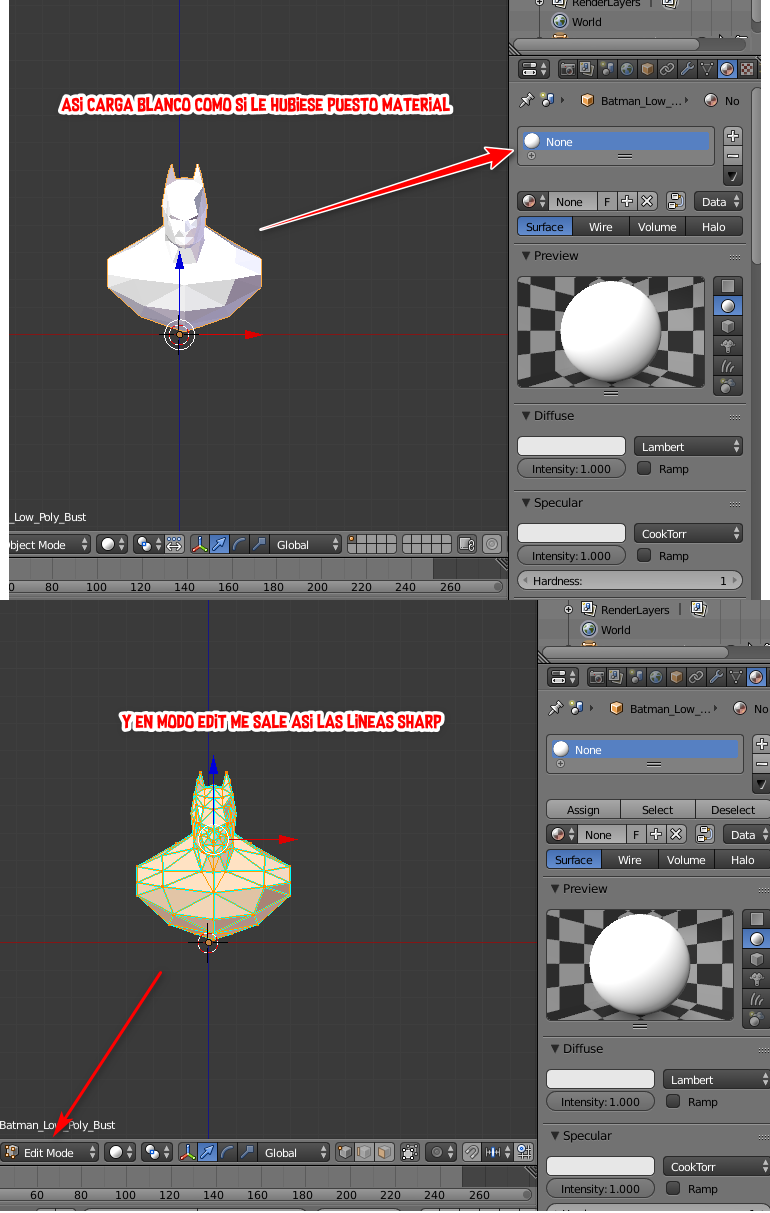The image size is (770, 1213).
Task: Add new material plus button in lower screenshot
Action: [x=656, y=834]
